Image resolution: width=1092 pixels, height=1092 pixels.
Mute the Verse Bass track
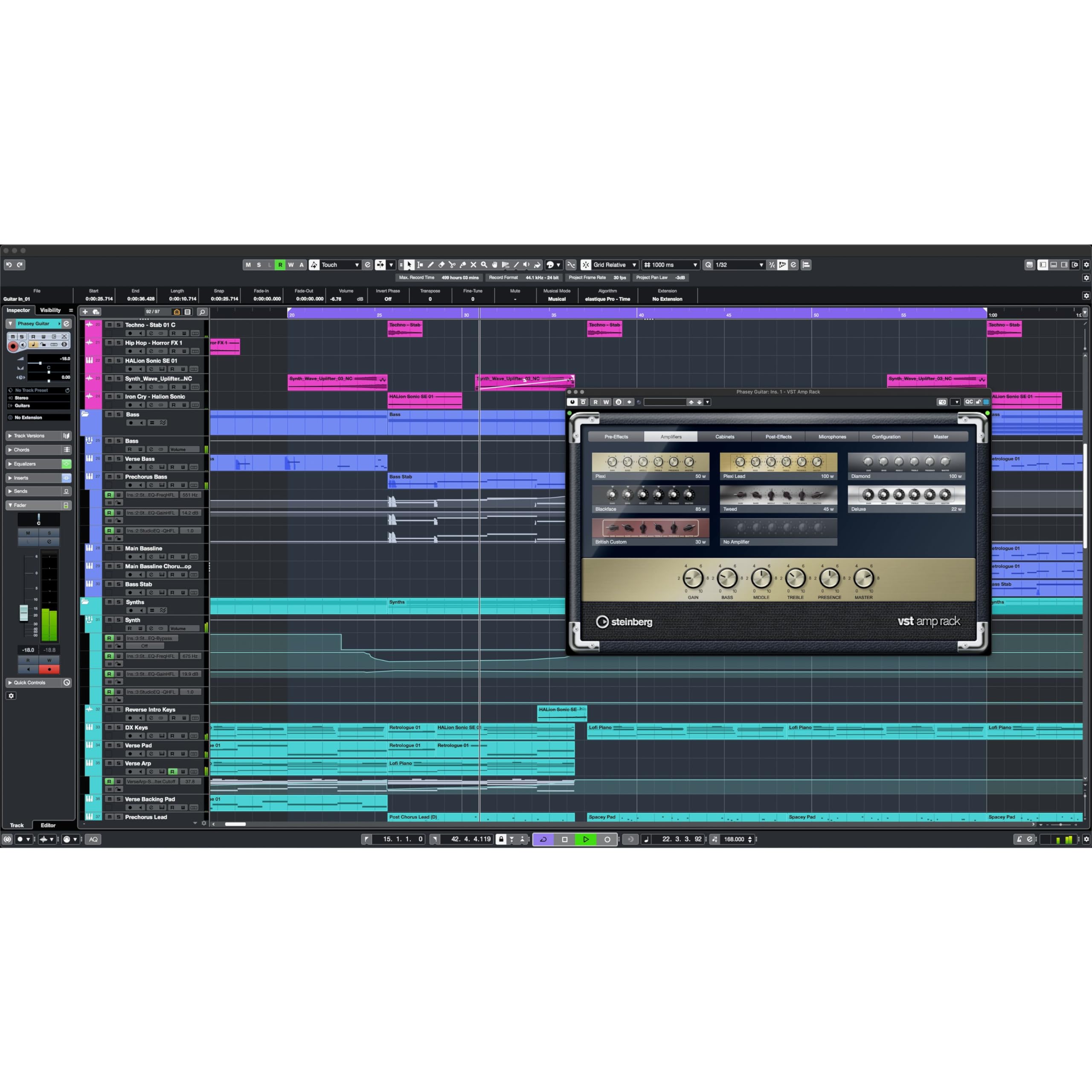(110, 459)
